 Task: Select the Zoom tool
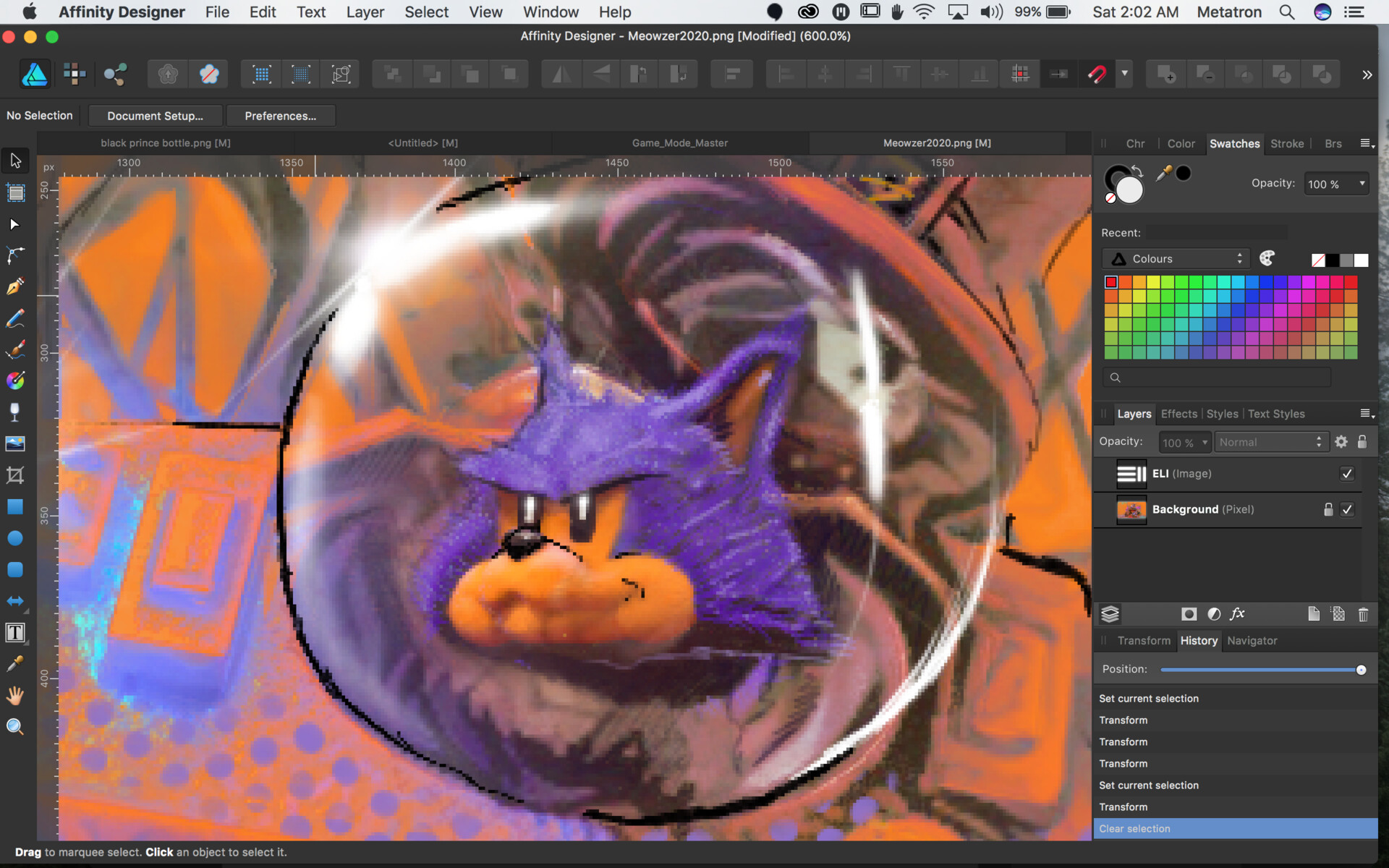pos(15,727)
